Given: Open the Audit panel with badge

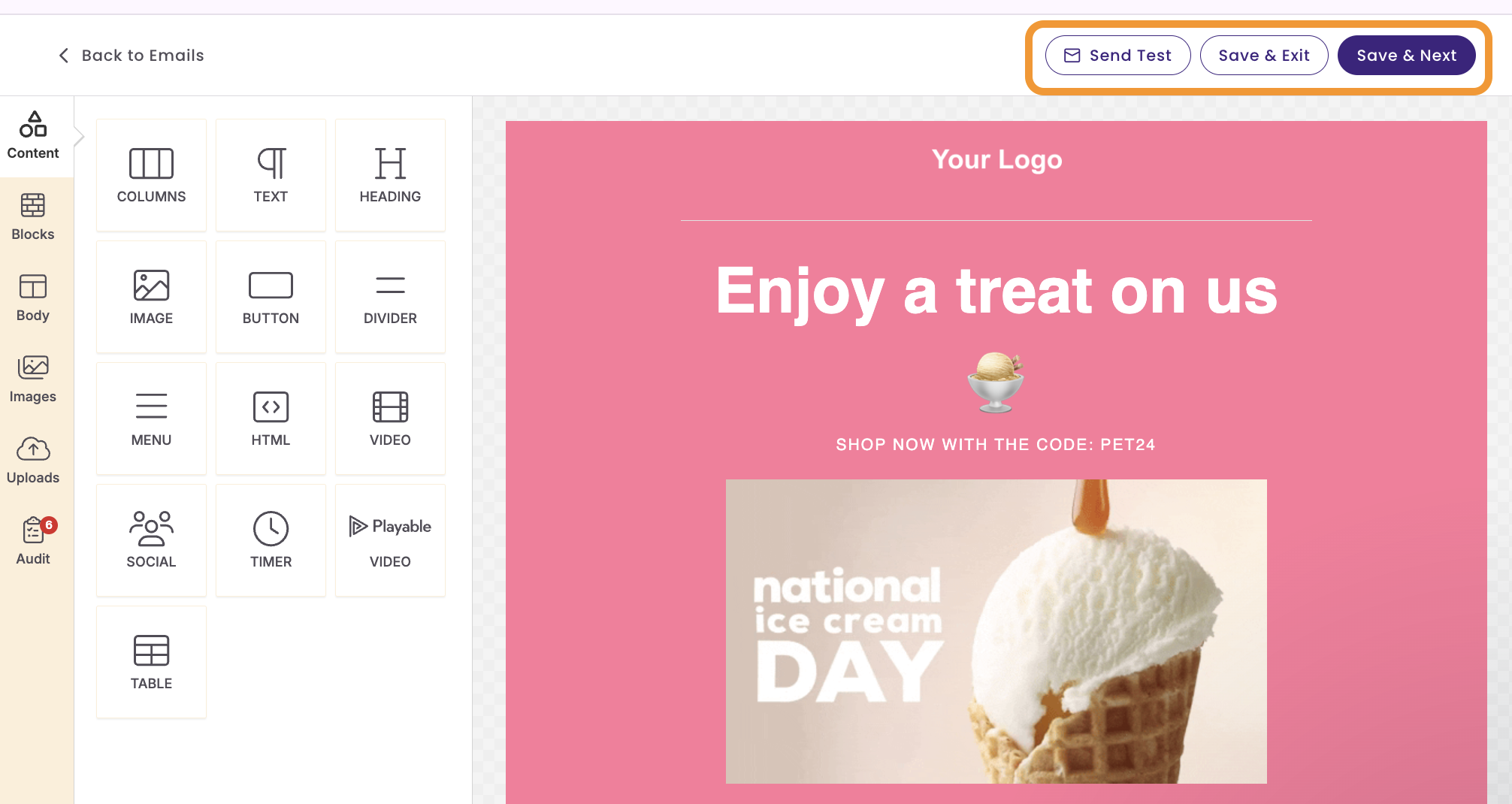Looking at the screenshot, I should [x=33, y=542].
